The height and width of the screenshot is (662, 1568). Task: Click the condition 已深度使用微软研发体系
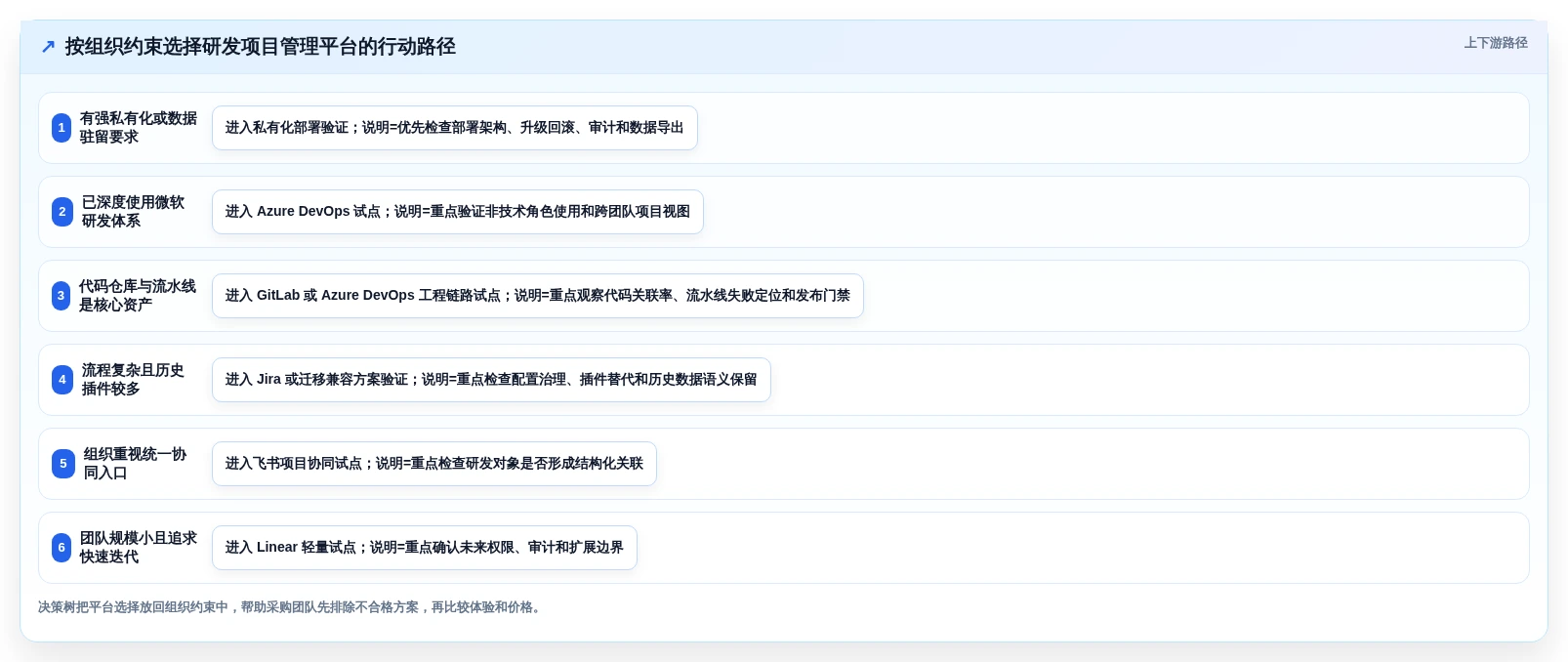point(134,212)
